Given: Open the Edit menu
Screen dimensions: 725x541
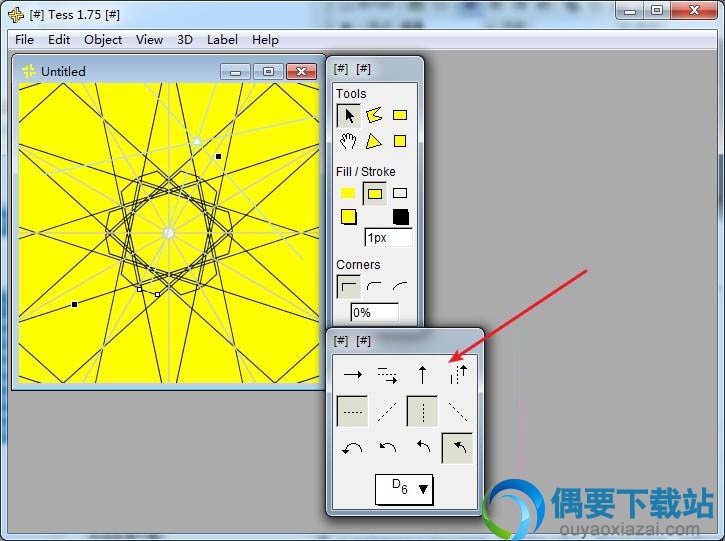Looking at the screenshot, I should (x=59, y=40).
